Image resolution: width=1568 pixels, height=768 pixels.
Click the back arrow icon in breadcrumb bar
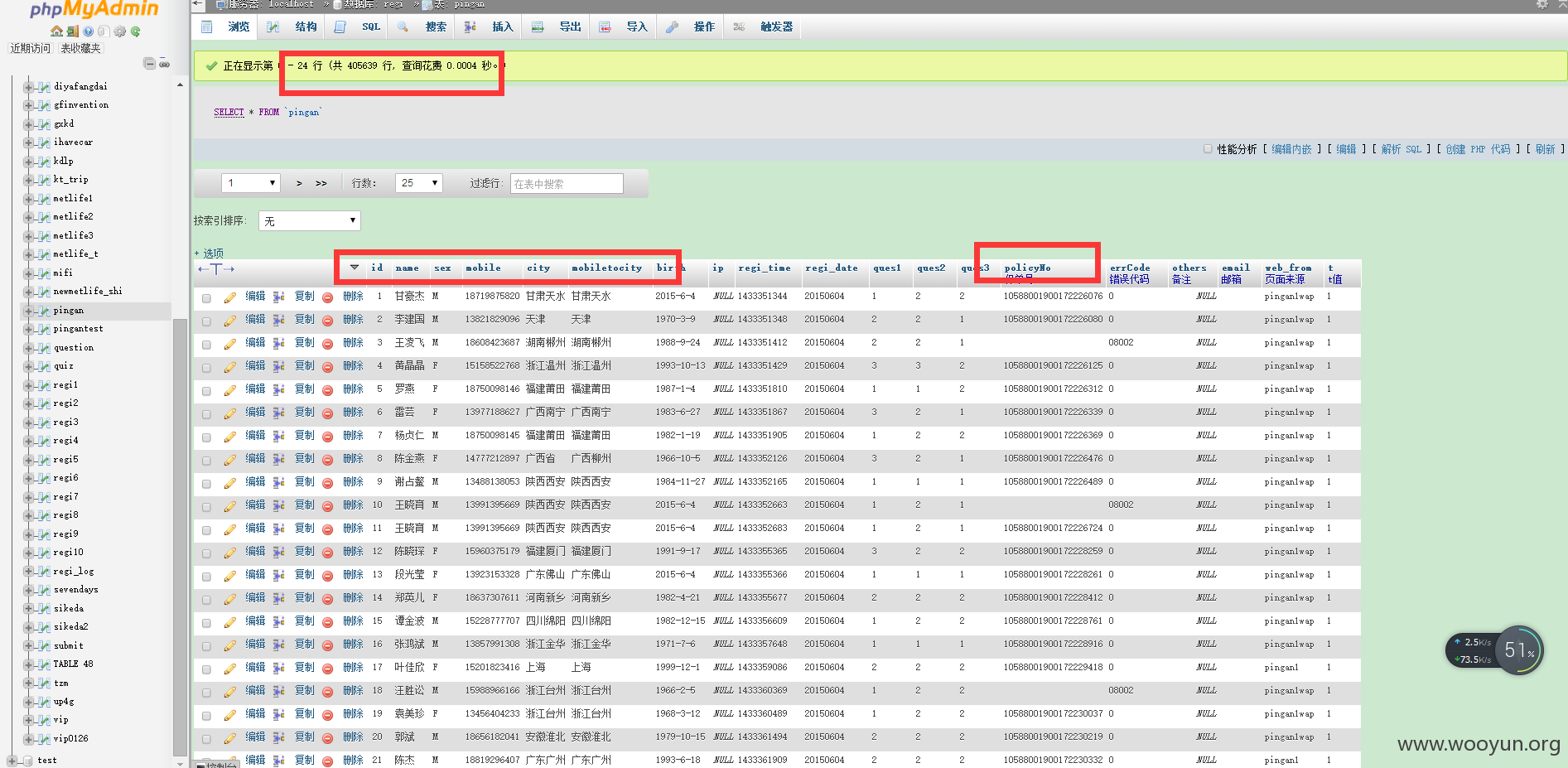(198, 4)
